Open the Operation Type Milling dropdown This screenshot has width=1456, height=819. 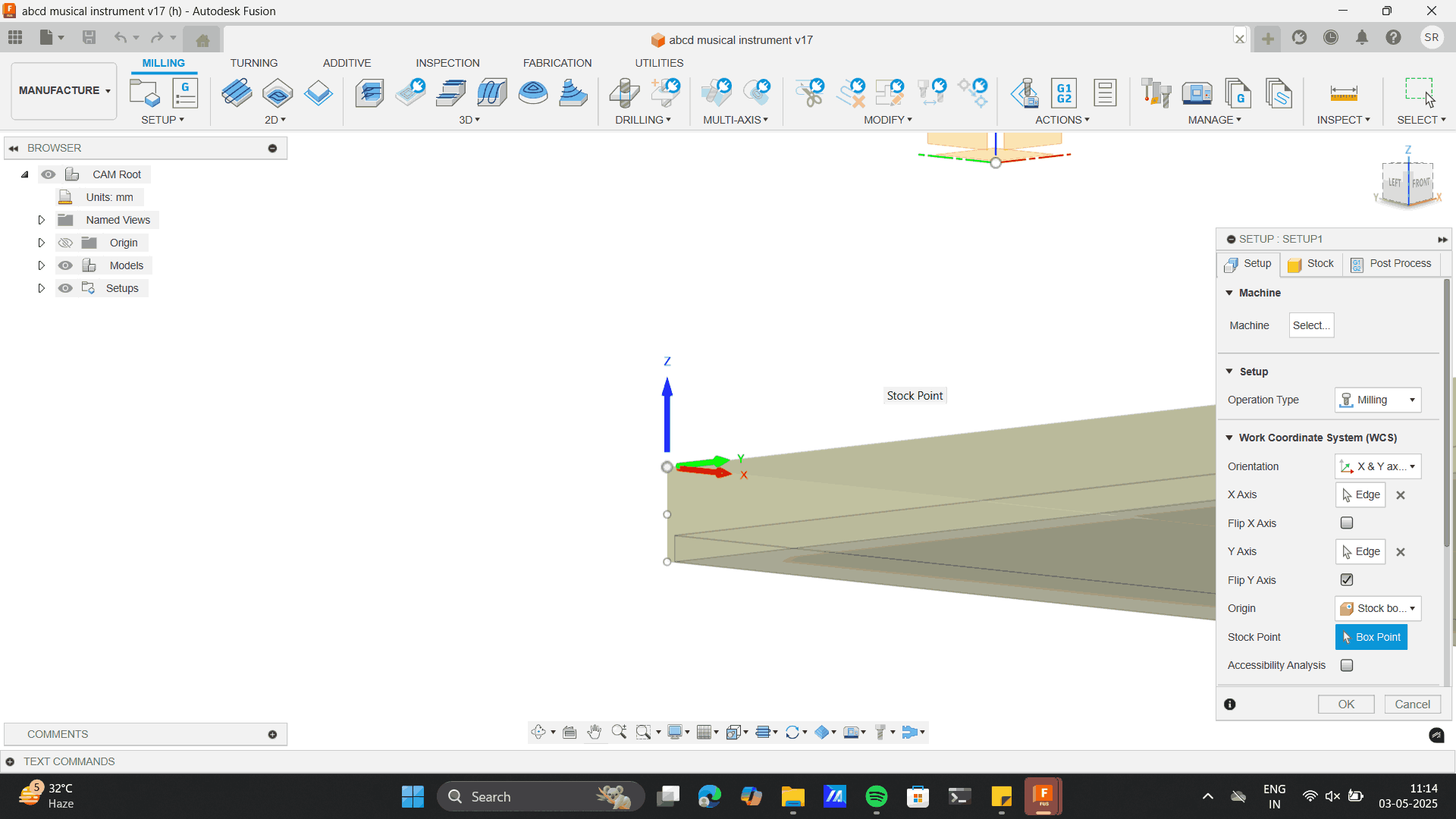[x=1377, y=400]
